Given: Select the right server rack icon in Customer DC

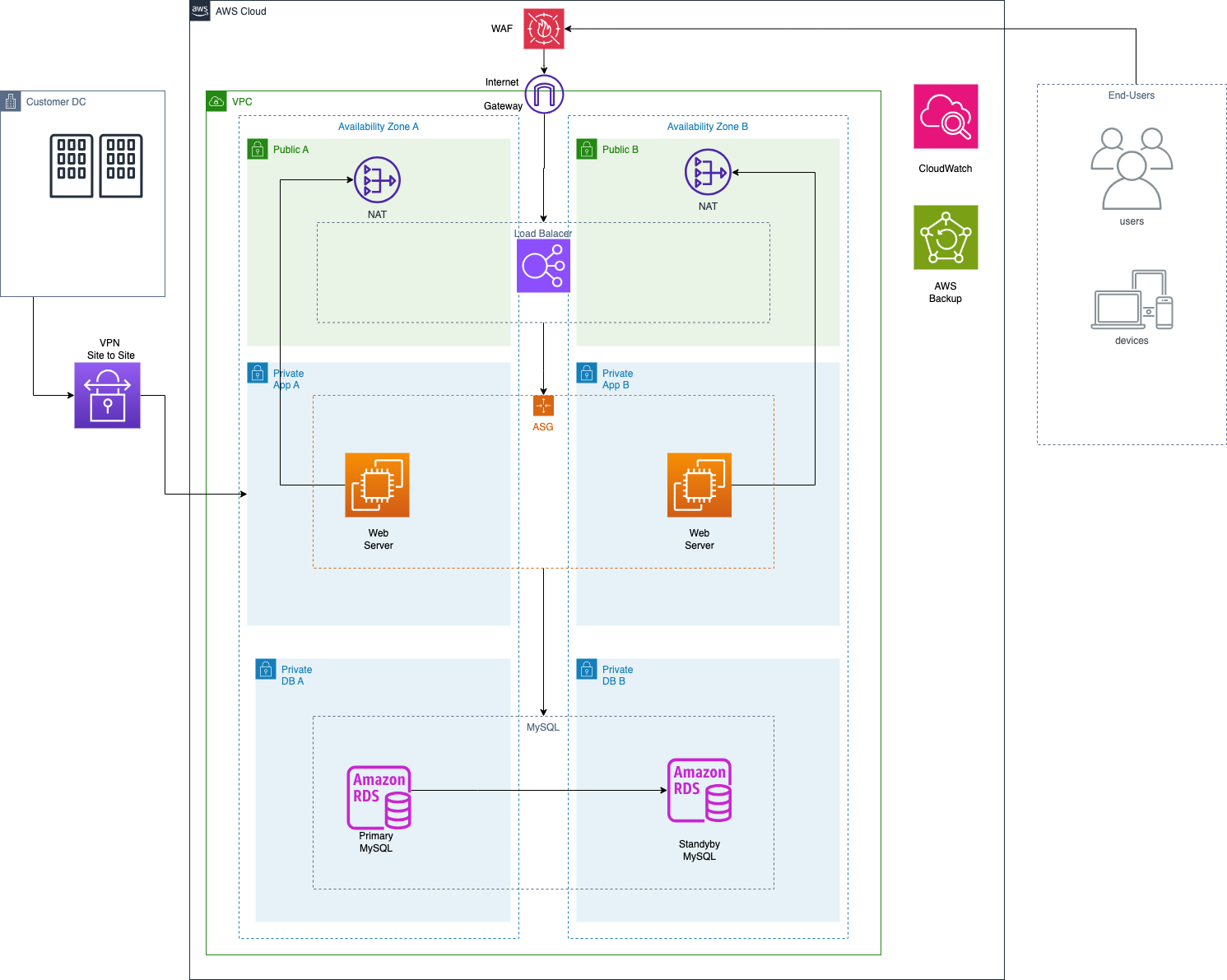Looking at the screenshot, I should tap(121, 165).
